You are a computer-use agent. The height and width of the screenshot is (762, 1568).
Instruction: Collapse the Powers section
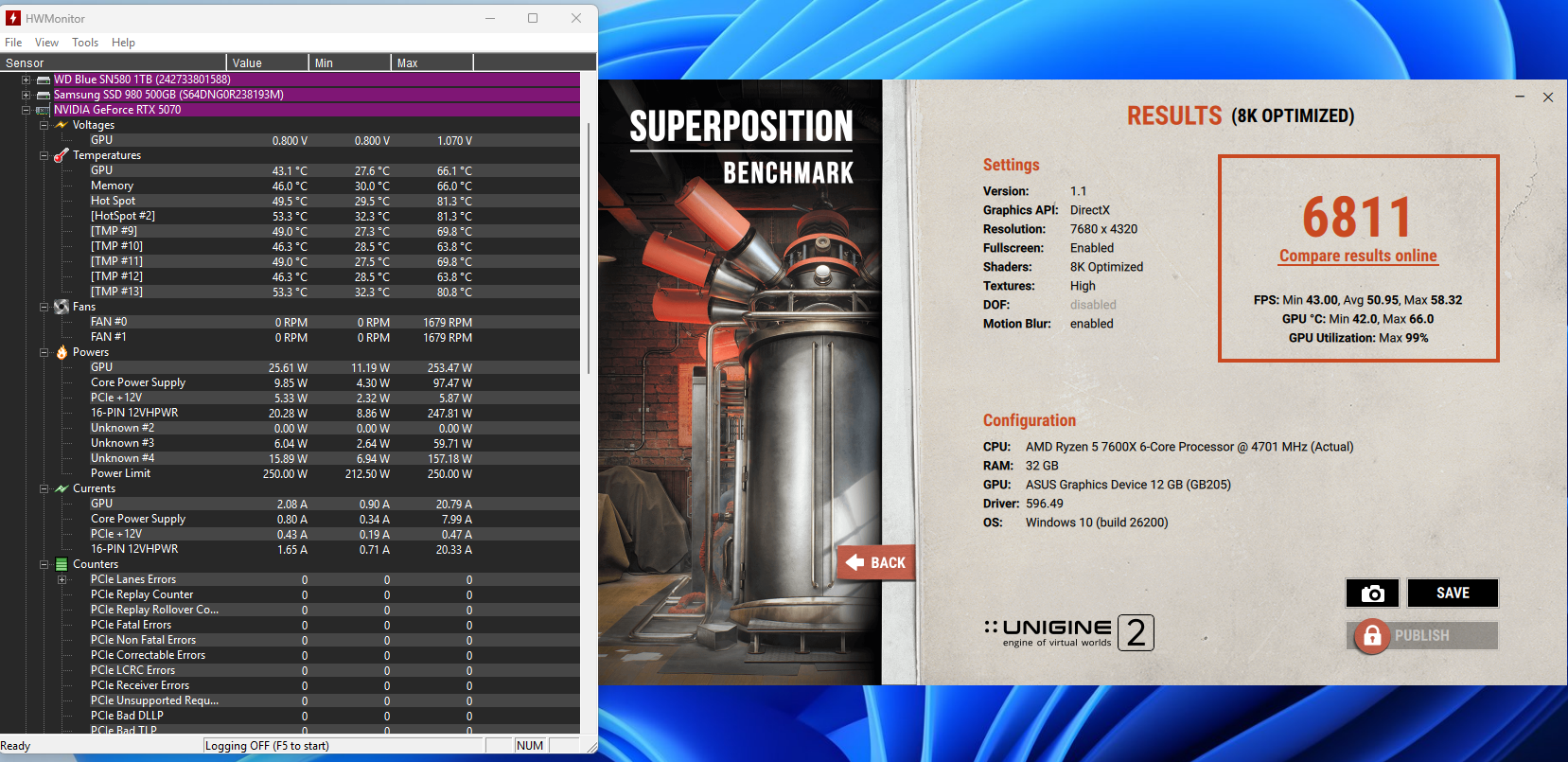coord(44,352)
